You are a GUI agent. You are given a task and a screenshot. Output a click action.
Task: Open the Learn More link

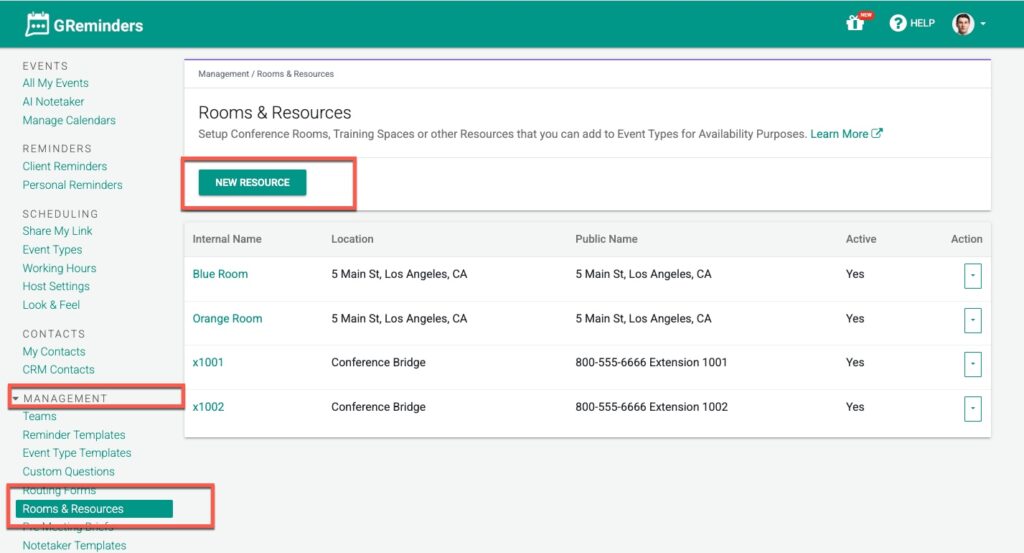pos(839,134)
